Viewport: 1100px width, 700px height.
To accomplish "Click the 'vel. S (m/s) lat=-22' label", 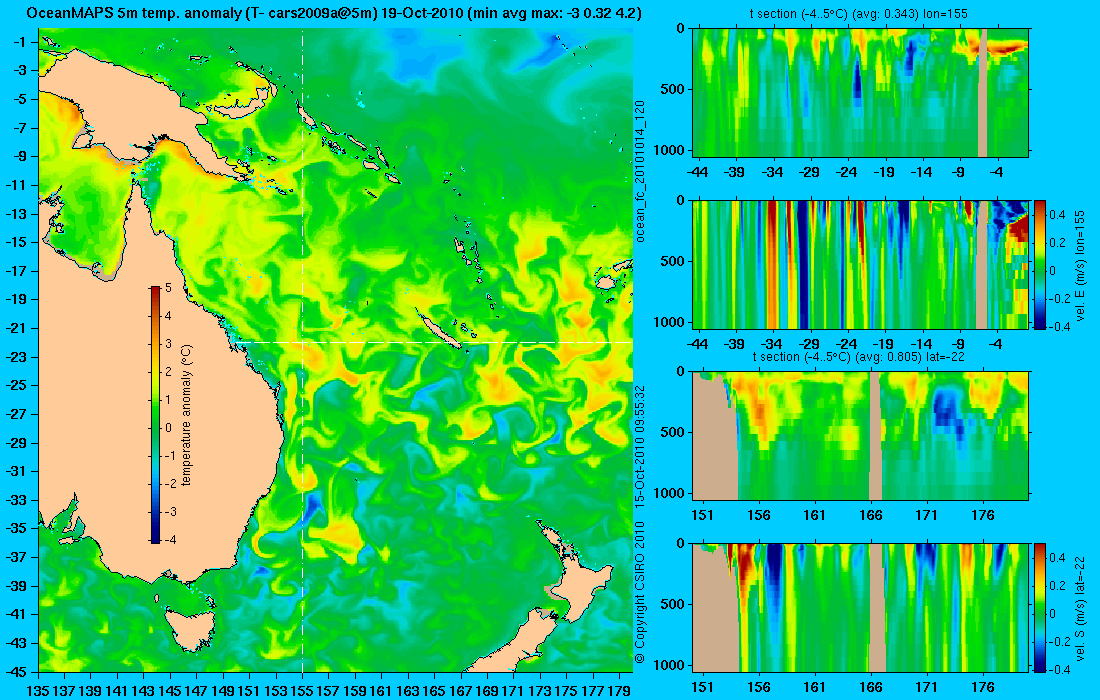I will [x=1080, y=607].
